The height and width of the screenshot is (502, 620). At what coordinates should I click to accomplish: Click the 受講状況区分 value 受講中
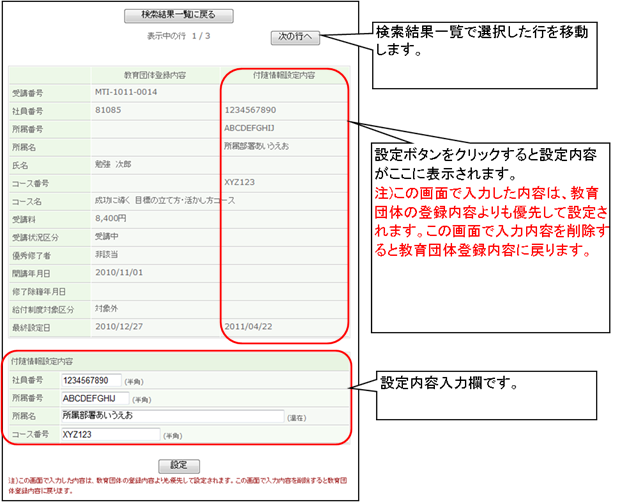109,237
